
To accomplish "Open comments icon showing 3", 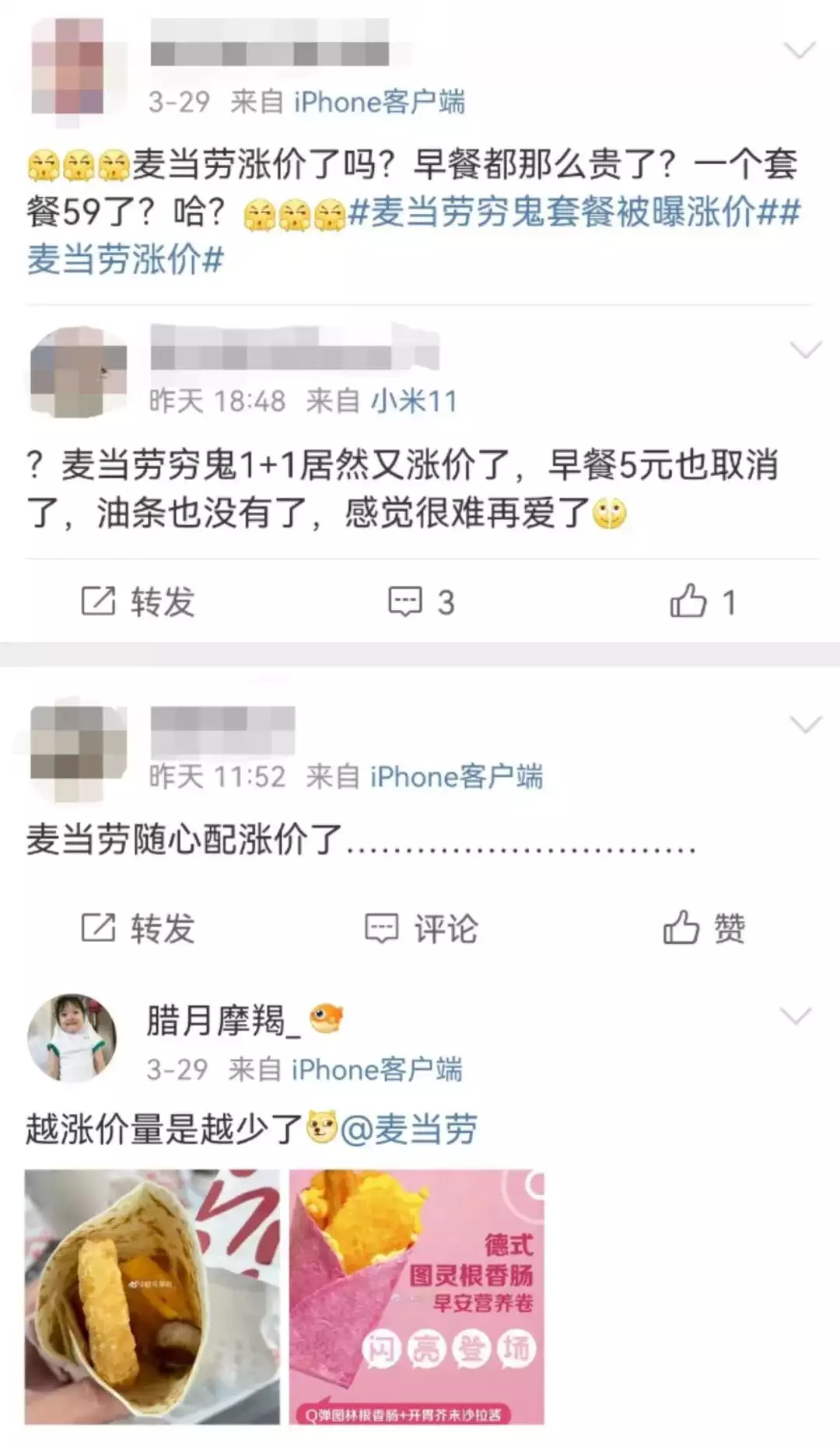I will click(421, 601).
